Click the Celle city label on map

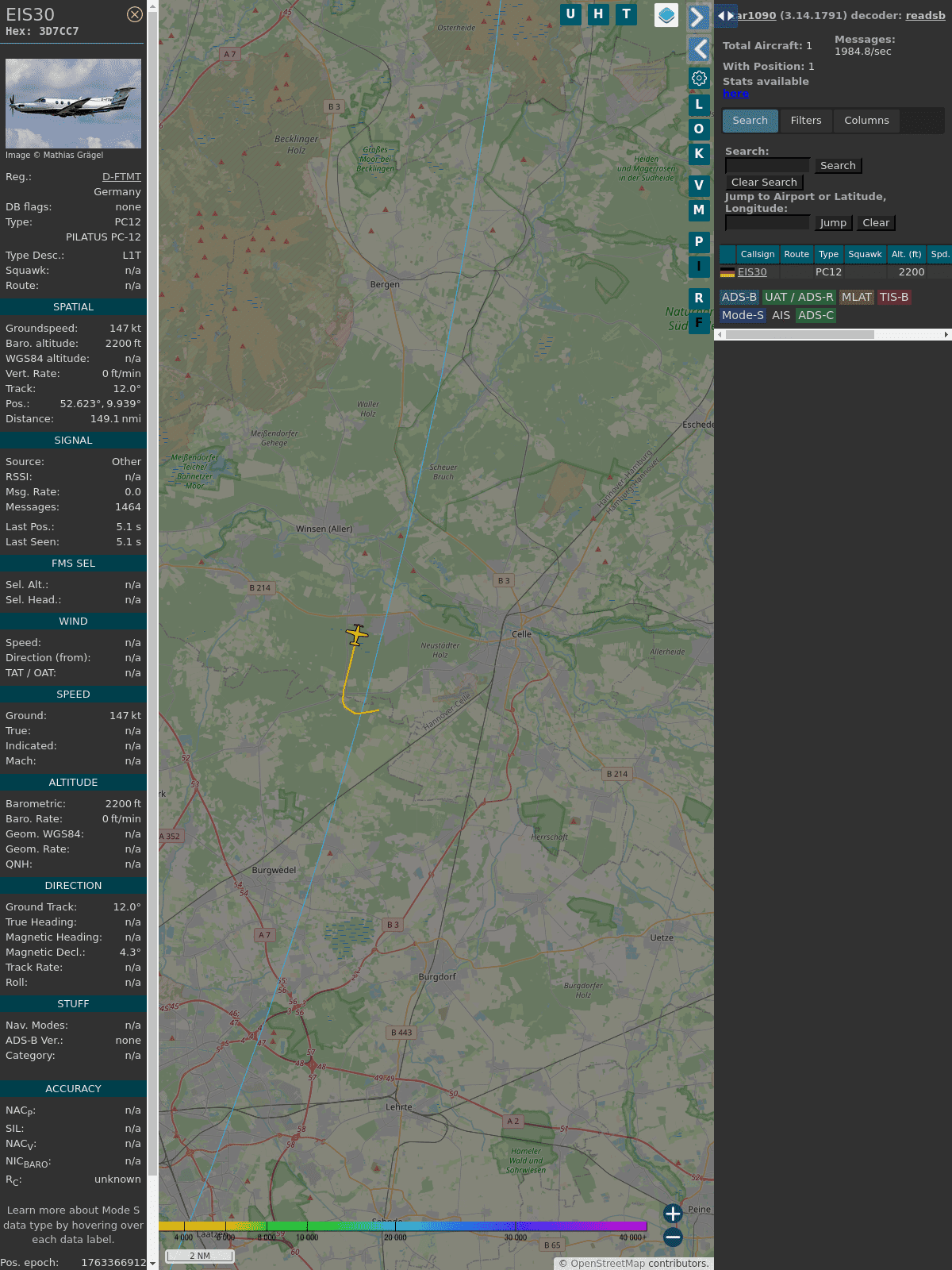tap(521, 634)
